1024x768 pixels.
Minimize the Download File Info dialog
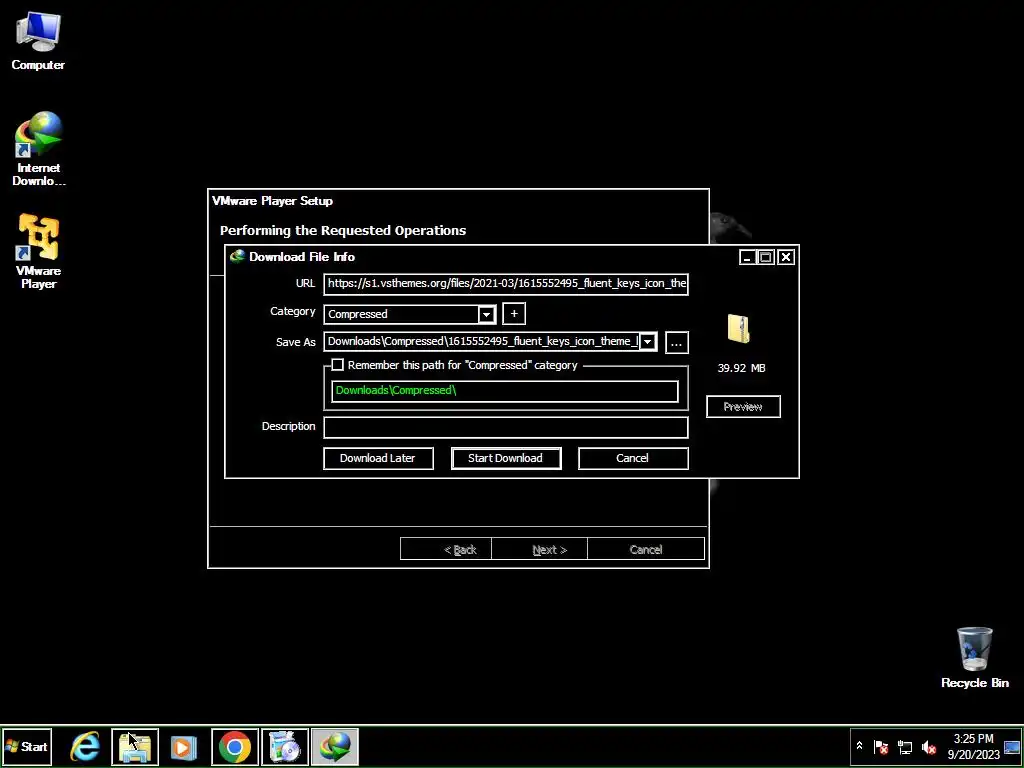(747, 258)
